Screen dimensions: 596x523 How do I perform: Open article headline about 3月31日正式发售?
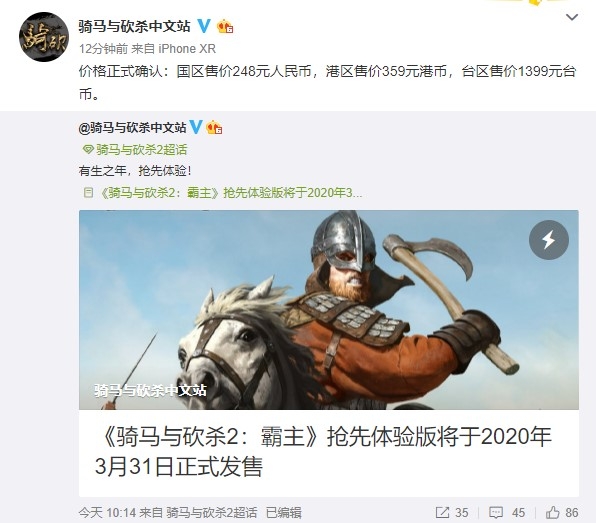point(323,451)
